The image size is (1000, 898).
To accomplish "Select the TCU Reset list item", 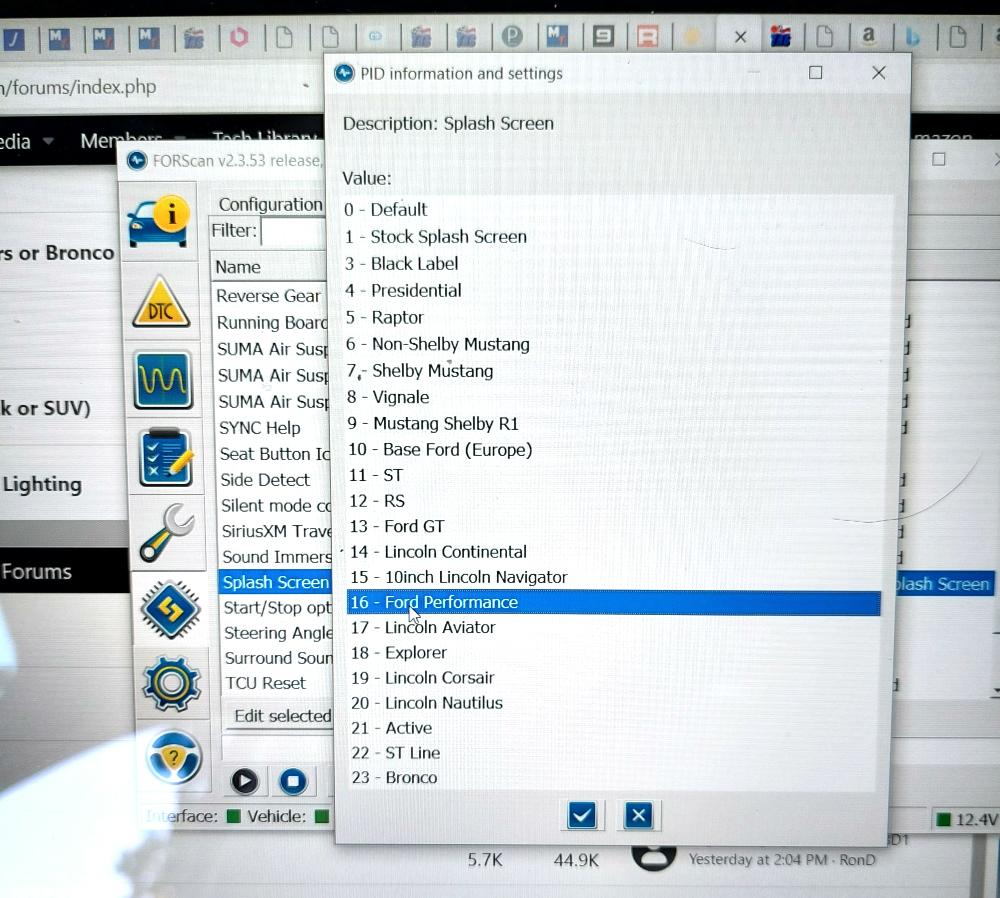I will (x=265, y=683).
